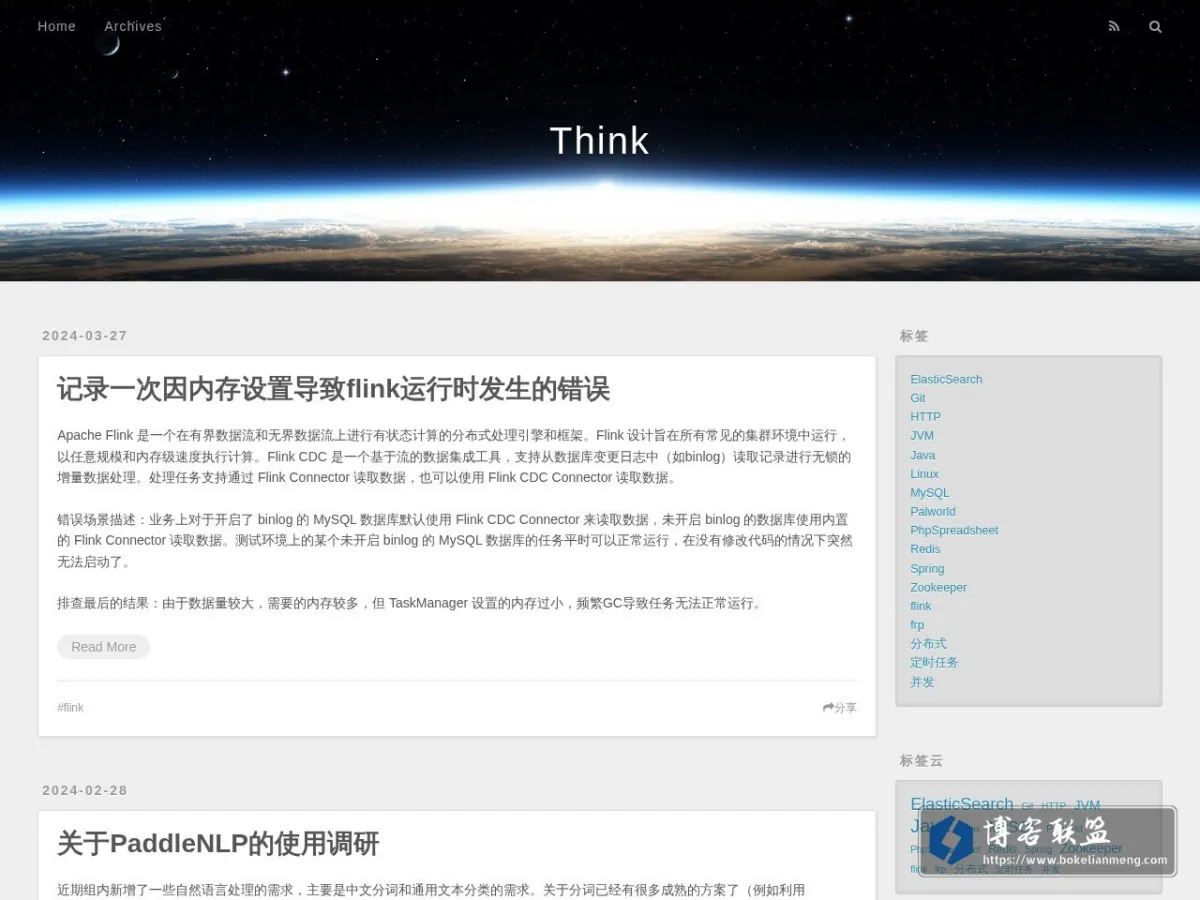Image resolution: width=1200 pixels, height=900 pixels.
Task: Open the post date 2024-02-28
Action: 85,790
